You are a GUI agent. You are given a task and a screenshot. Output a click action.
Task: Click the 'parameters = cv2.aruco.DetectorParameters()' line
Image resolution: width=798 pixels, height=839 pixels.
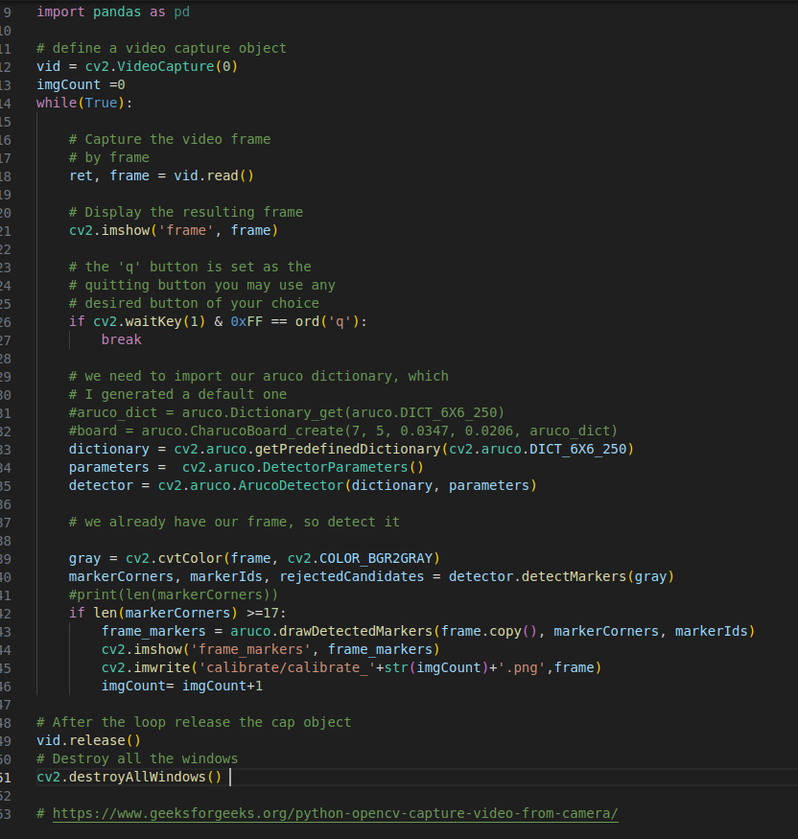[x=246, y=467]
